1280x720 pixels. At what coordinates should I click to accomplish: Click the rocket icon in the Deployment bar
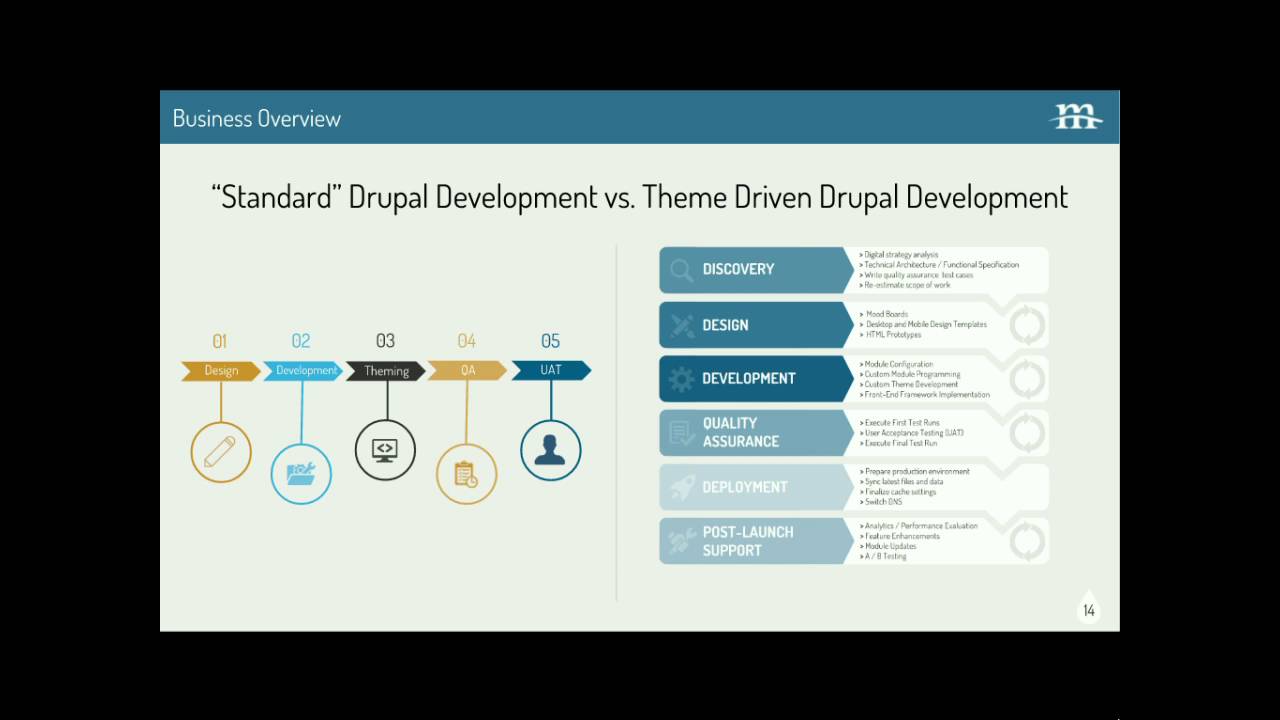[682, 487]
